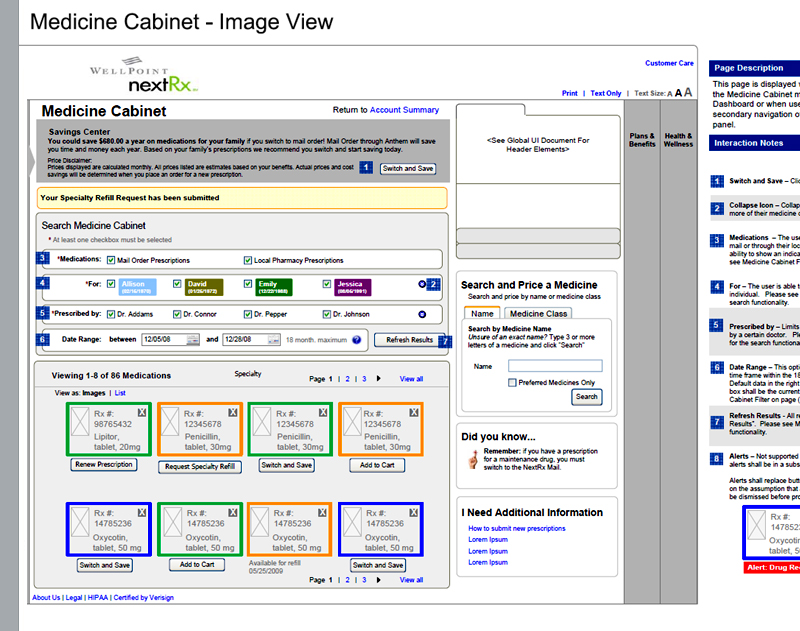Open the start date calendar picker

tap(196, 340)
